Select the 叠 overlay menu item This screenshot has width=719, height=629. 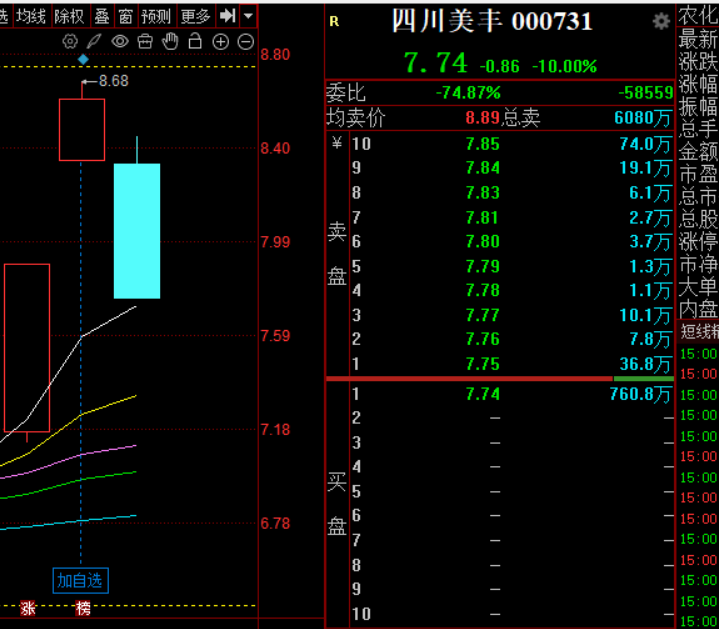102,17
